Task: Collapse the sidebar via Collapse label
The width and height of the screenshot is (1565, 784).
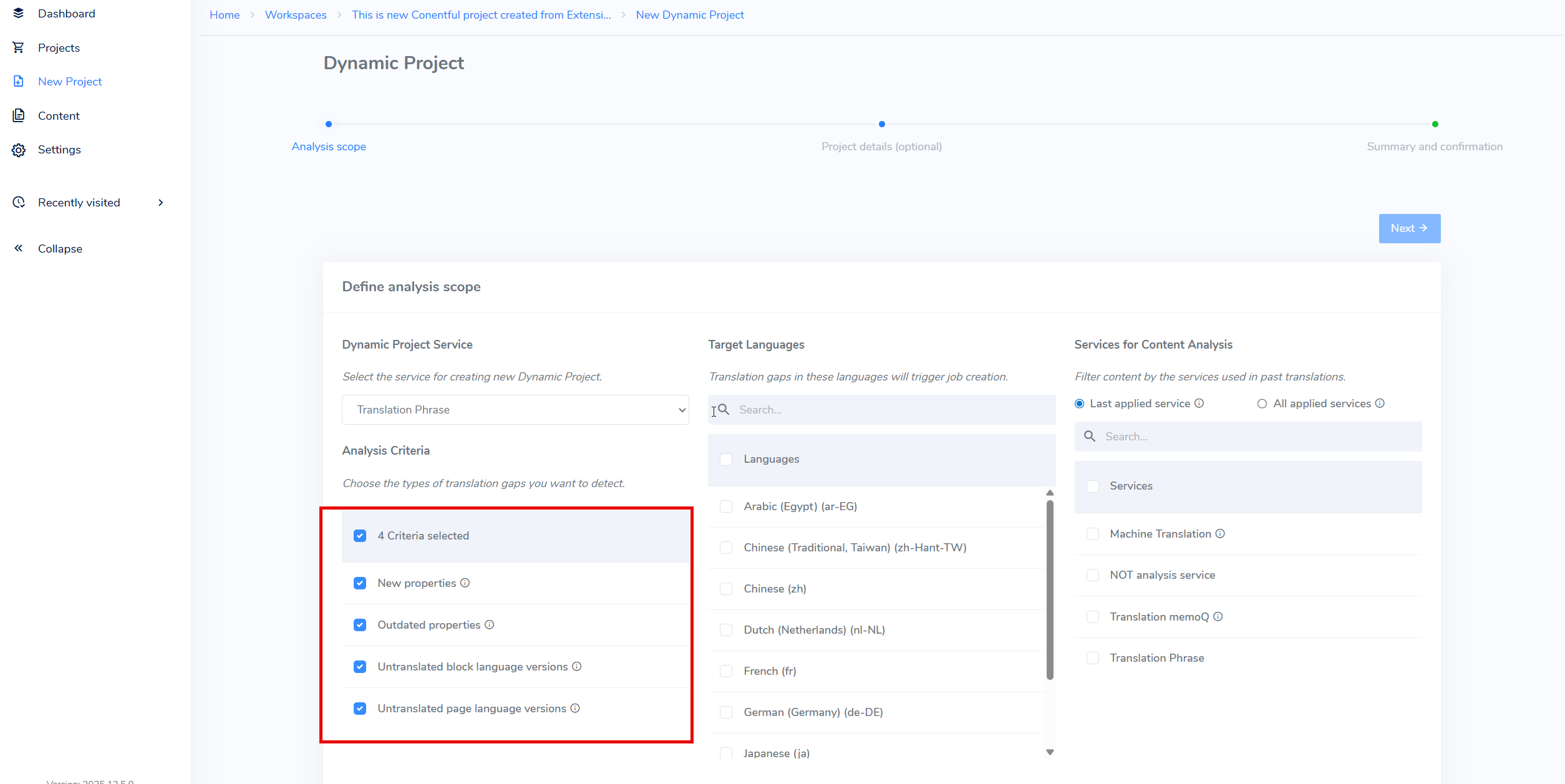Action: (x=60, y=249)
